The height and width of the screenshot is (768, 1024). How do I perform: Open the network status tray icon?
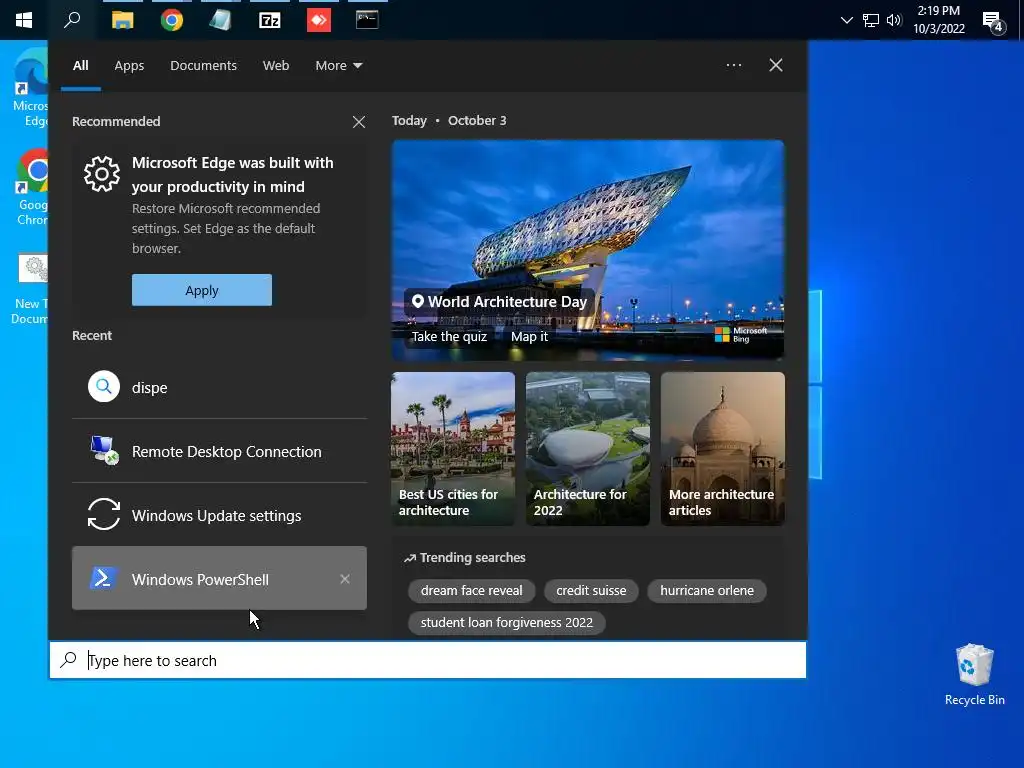[871, 20]
